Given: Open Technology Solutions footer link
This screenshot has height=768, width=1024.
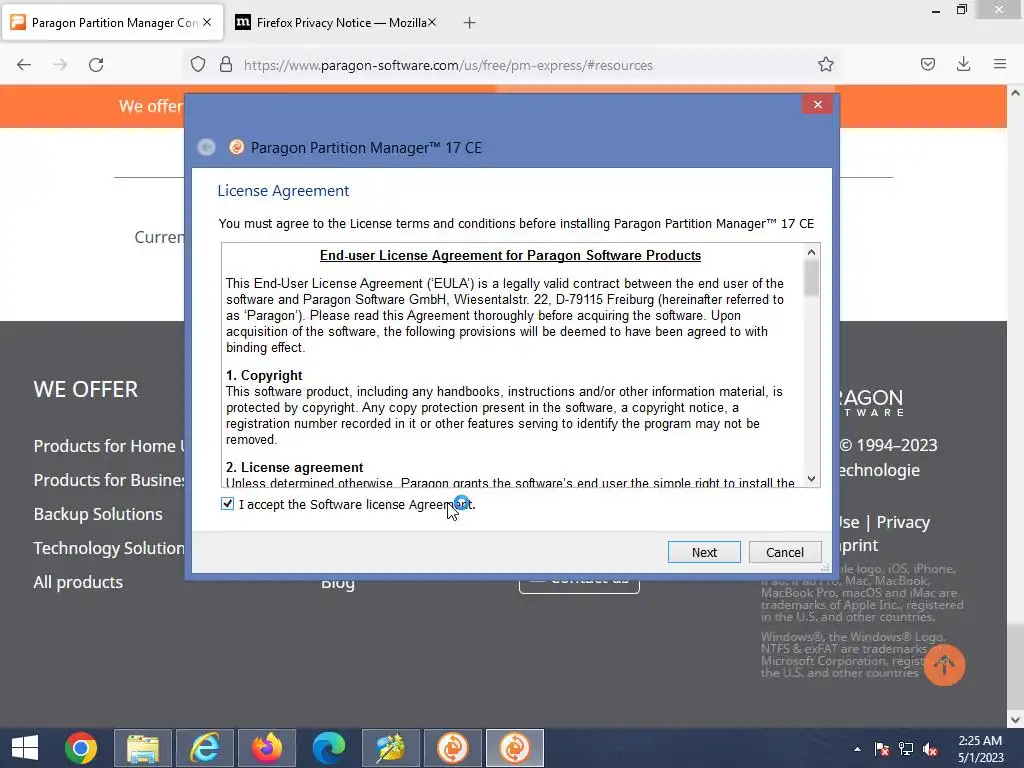Looking at the screenshot, I should (x=109, y=548).
